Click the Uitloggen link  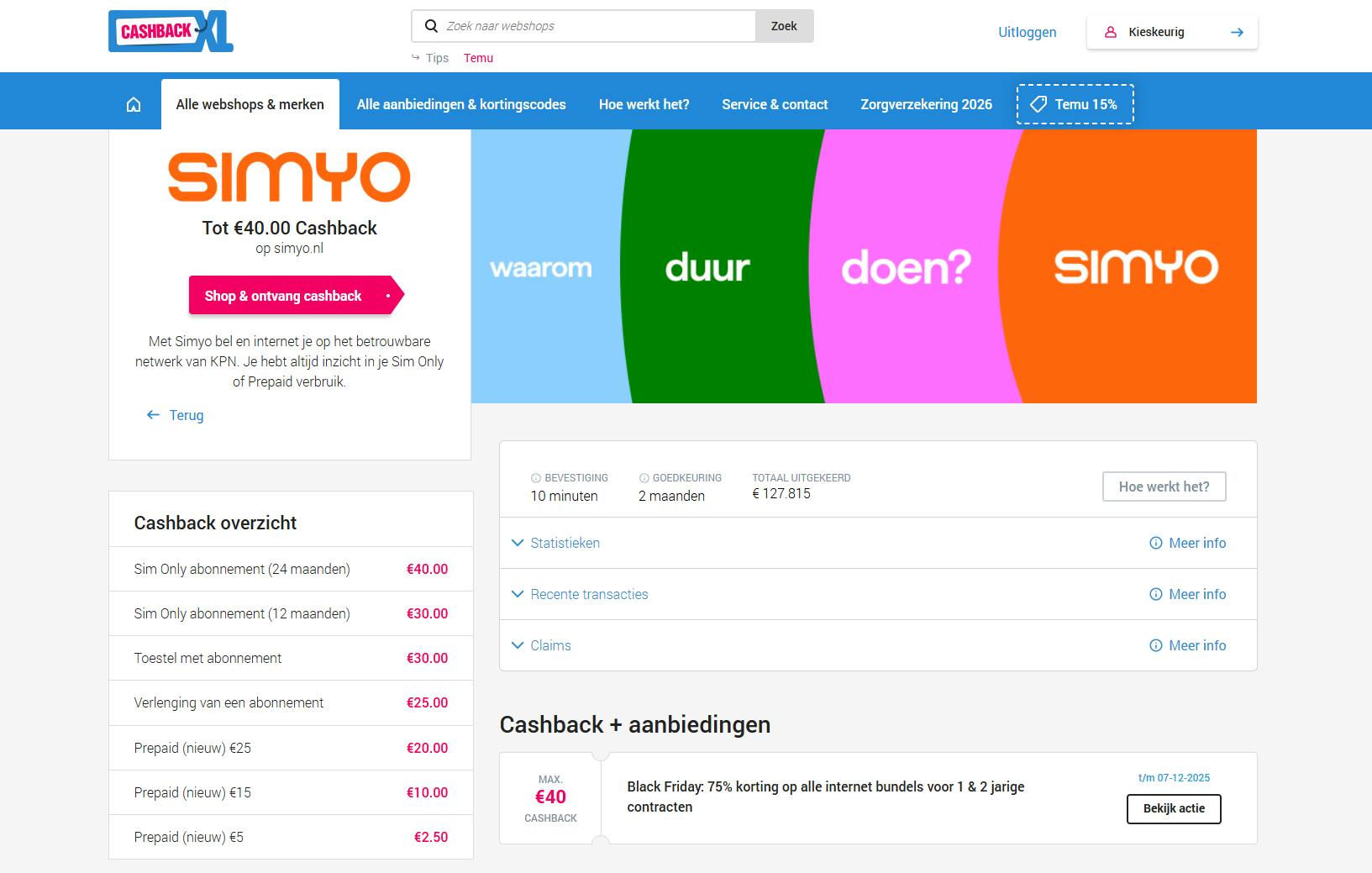[1028, 32]
